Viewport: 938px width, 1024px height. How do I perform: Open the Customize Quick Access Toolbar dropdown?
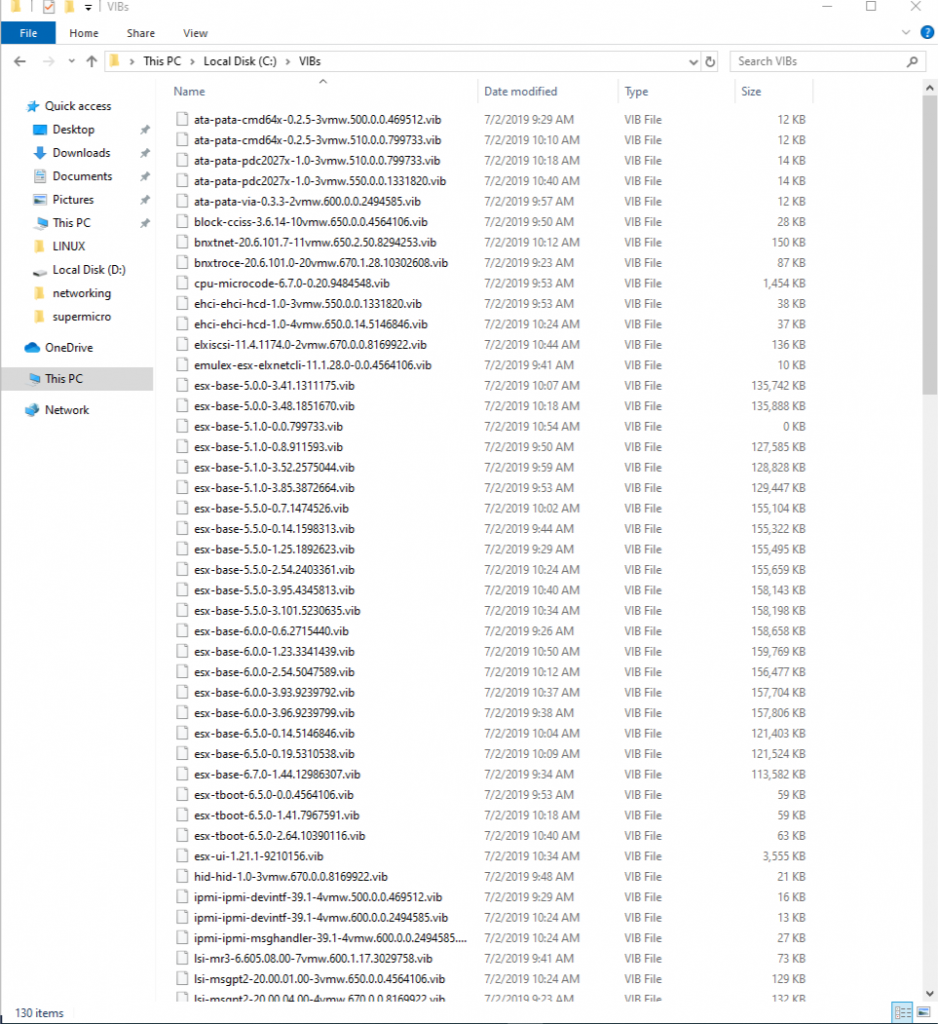click(88, 8)
